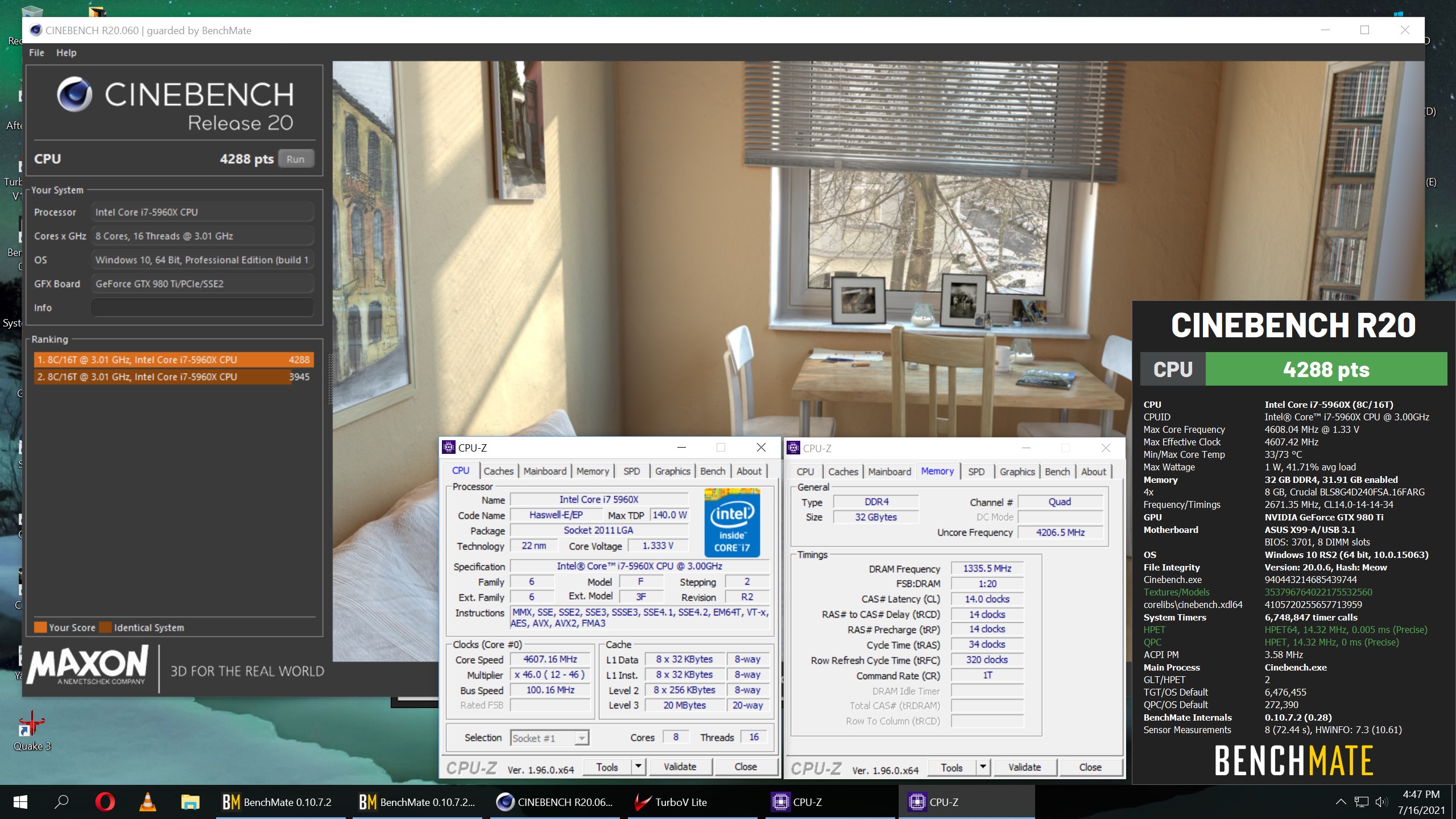Image resolution: width=1456 pixels, height=819 pixels.
Task: Open the Cinebench Help menu
Action: [66, 52]
